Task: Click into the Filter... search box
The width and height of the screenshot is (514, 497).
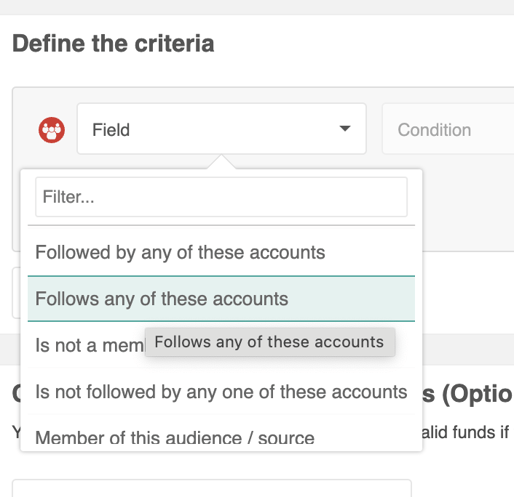Action: tap(221, 197)
